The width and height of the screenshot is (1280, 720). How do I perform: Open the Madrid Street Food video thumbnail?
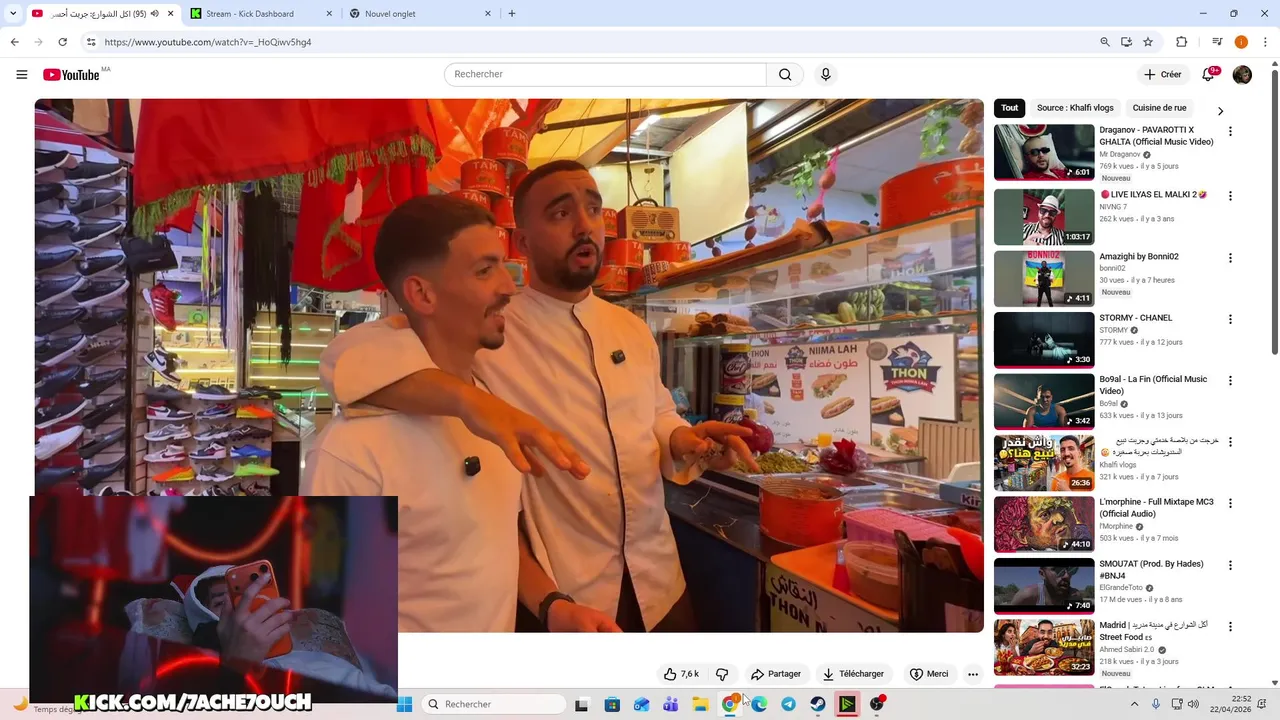1044,647
